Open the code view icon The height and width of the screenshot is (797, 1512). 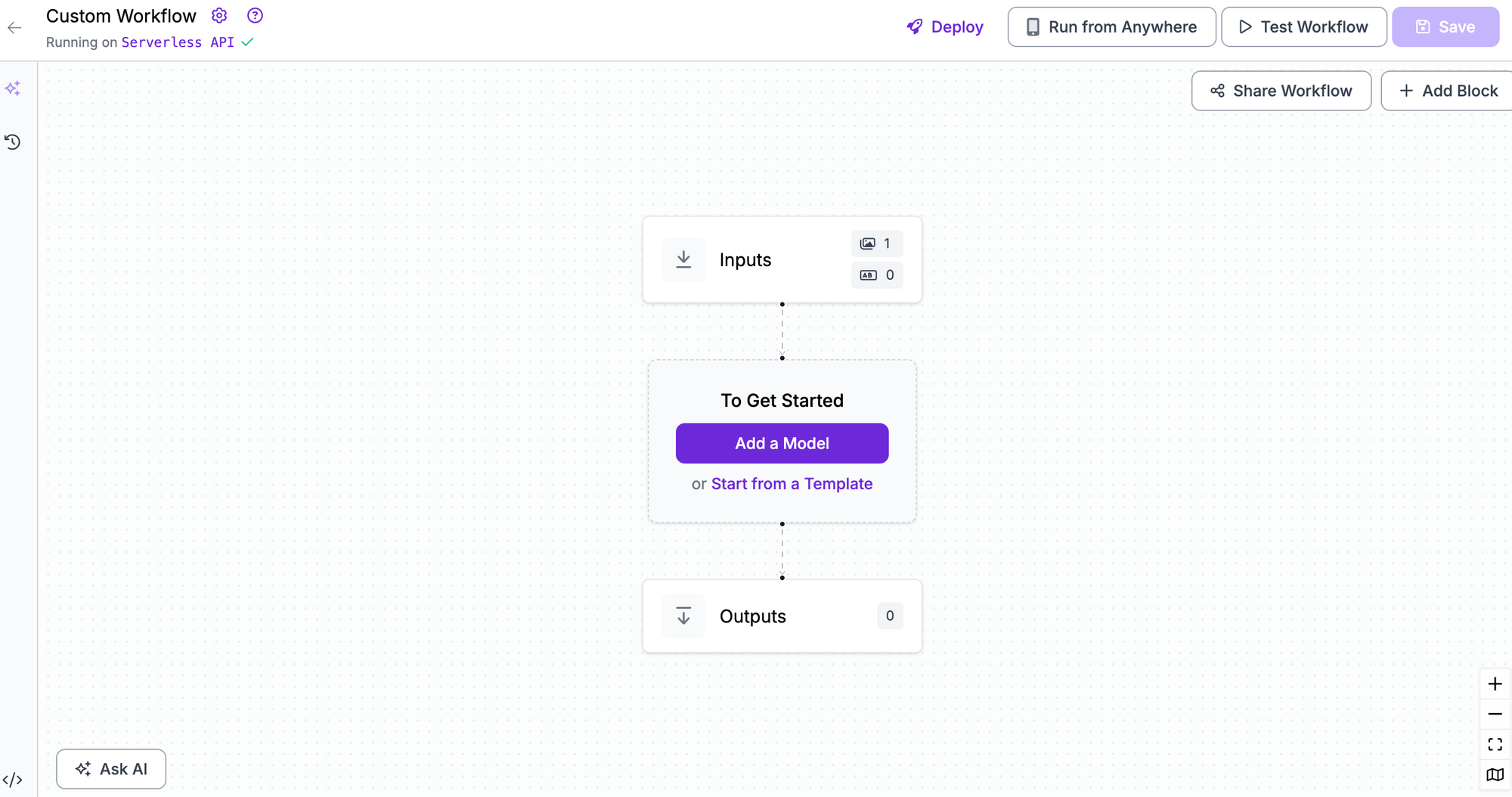(x=12, y=780)
